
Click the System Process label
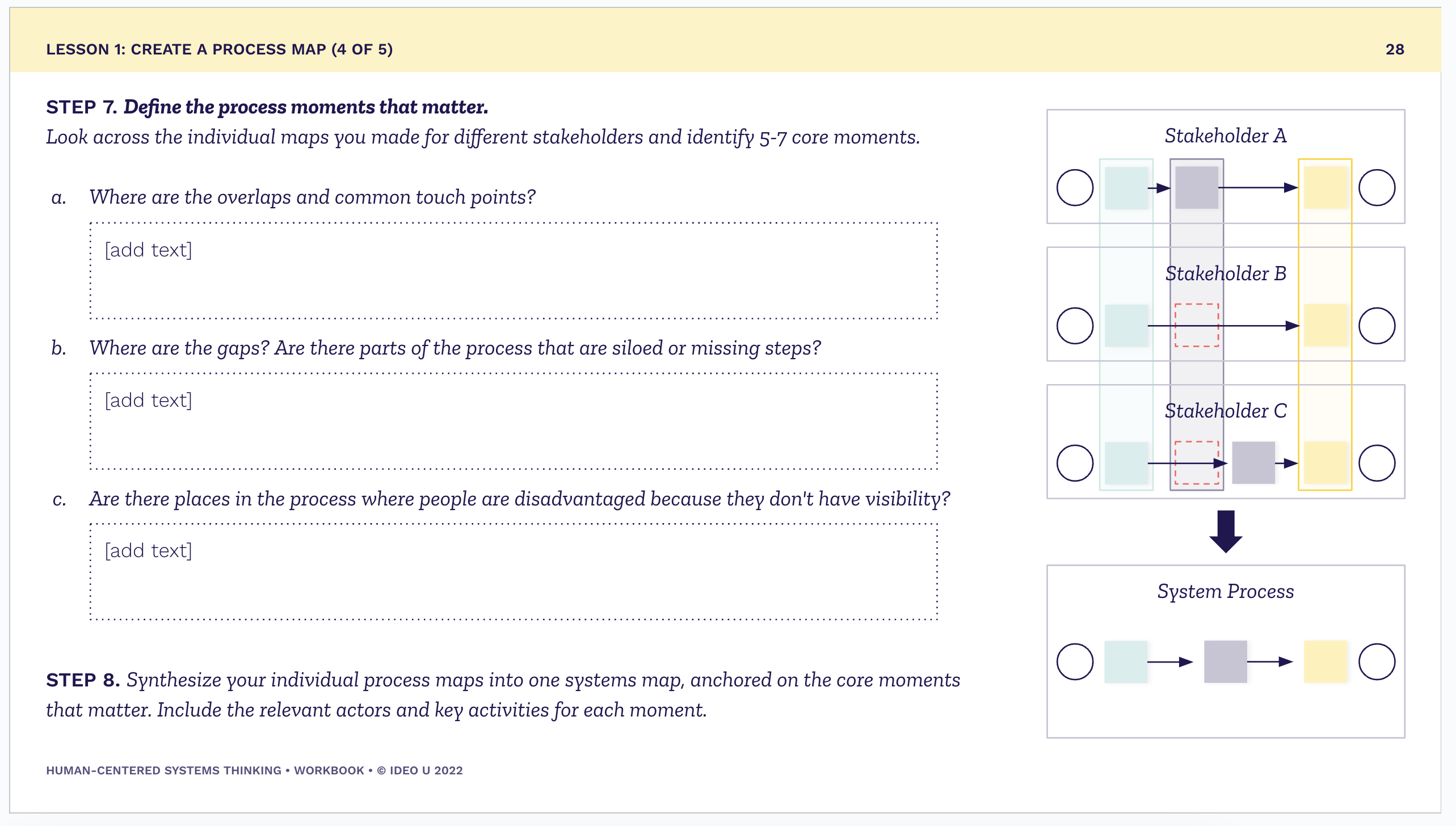click(x=1226, y=591)
